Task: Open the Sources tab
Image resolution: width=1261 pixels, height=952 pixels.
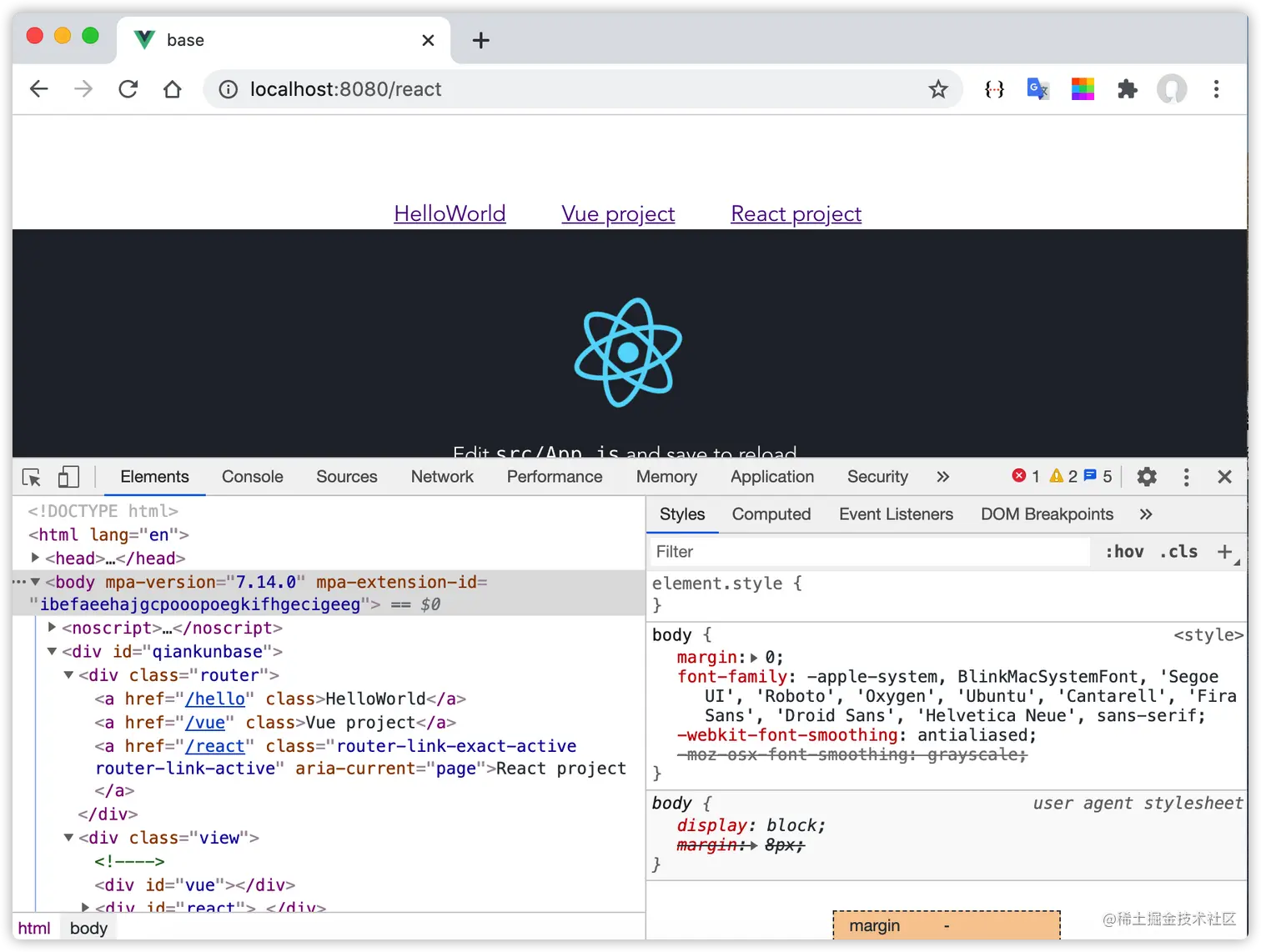Action: coord(347,477)
